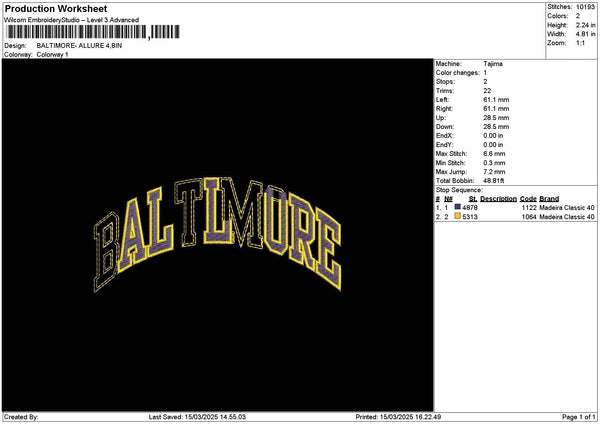Click the yellow thread swatch 5313
This screenshot has height=424, width=600.
[457, 216]
